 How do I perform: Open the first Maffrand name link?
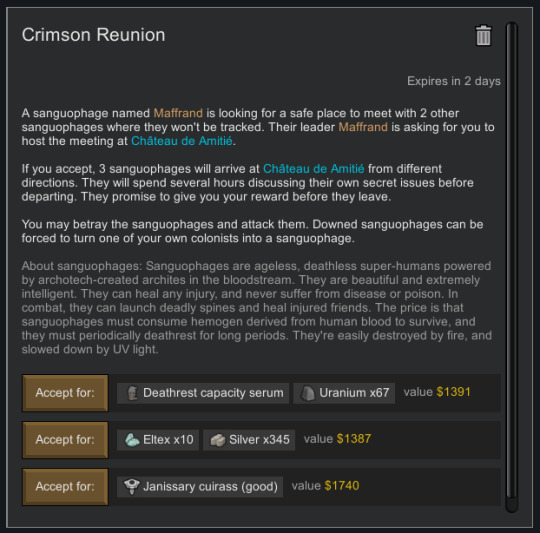[x=178, y=113]
